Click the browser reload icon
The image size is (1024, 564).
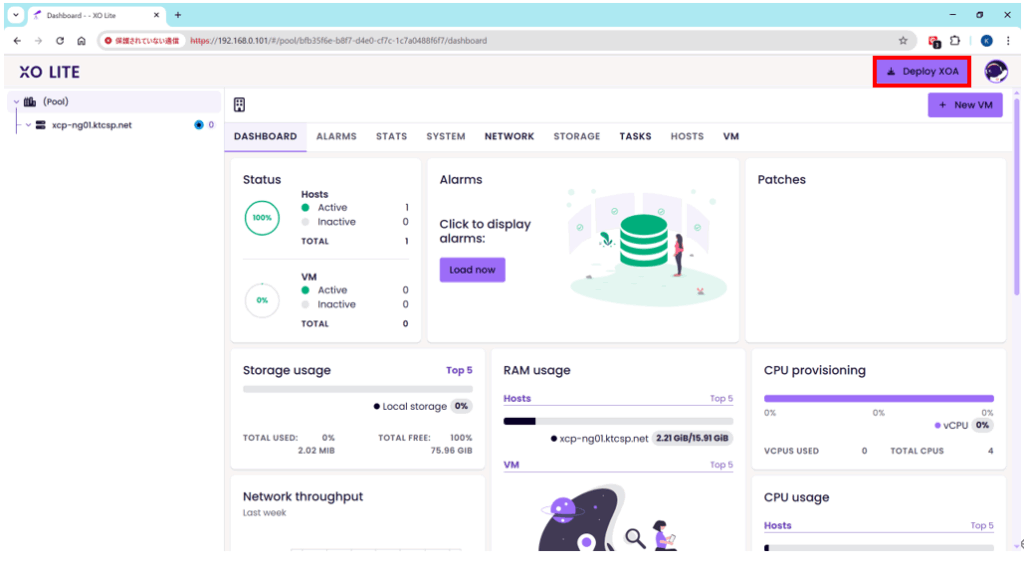[x=60, y=41]
